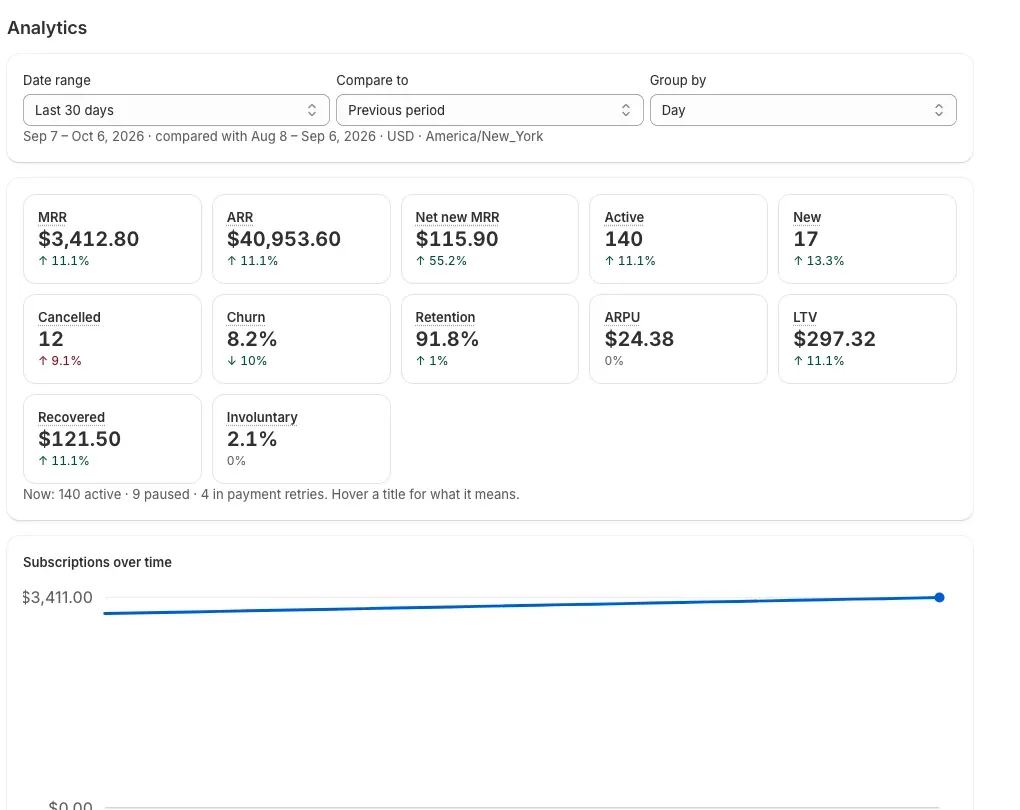Click the $297.32 LTV value
Viewport: 1020px width, 810px height.
click(835, 339)
